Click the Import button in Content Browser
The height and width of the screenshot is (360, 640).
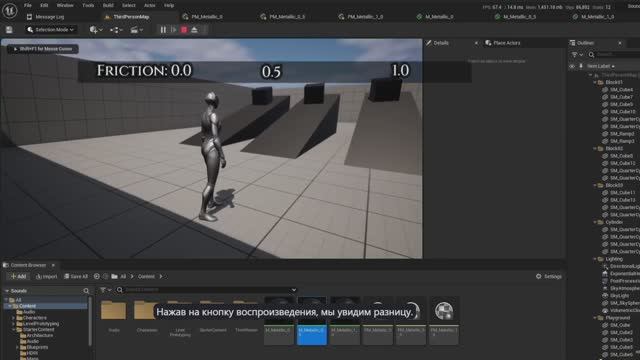click(x=47, y=276)
